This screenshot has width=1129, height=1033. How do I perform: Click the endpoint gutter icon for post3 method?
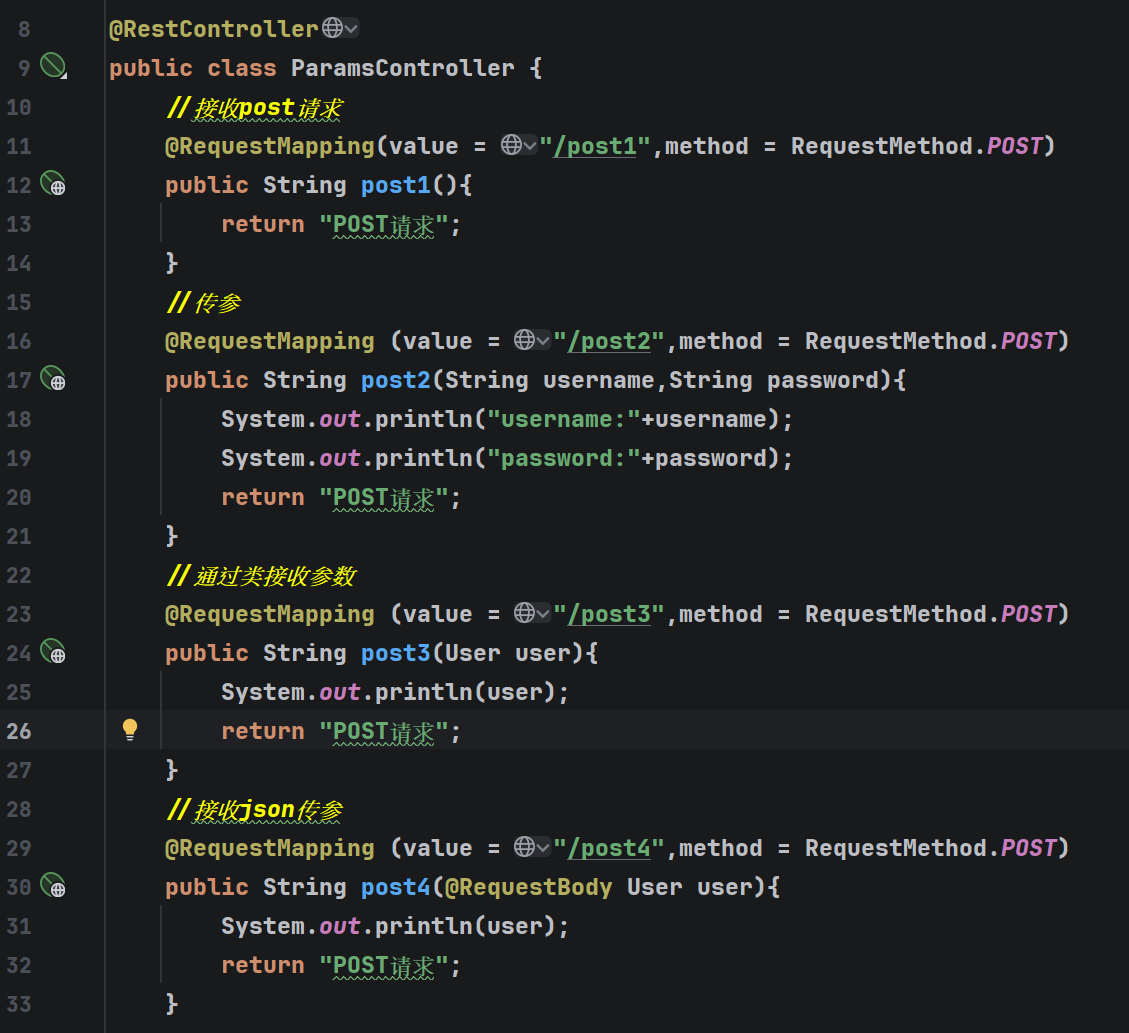coord(52,652)
